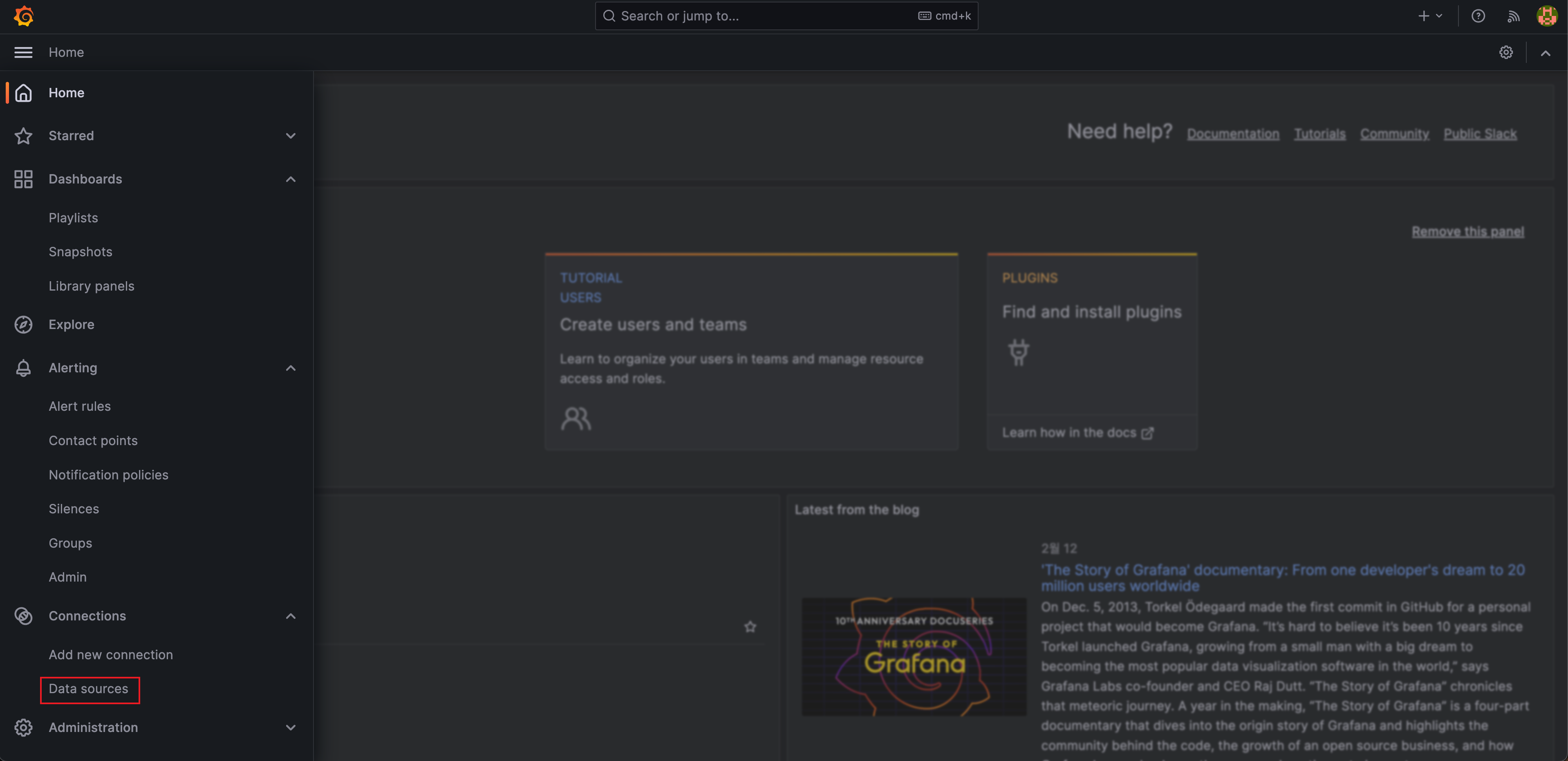Open Silences in sidebar

tap(74, 508)
